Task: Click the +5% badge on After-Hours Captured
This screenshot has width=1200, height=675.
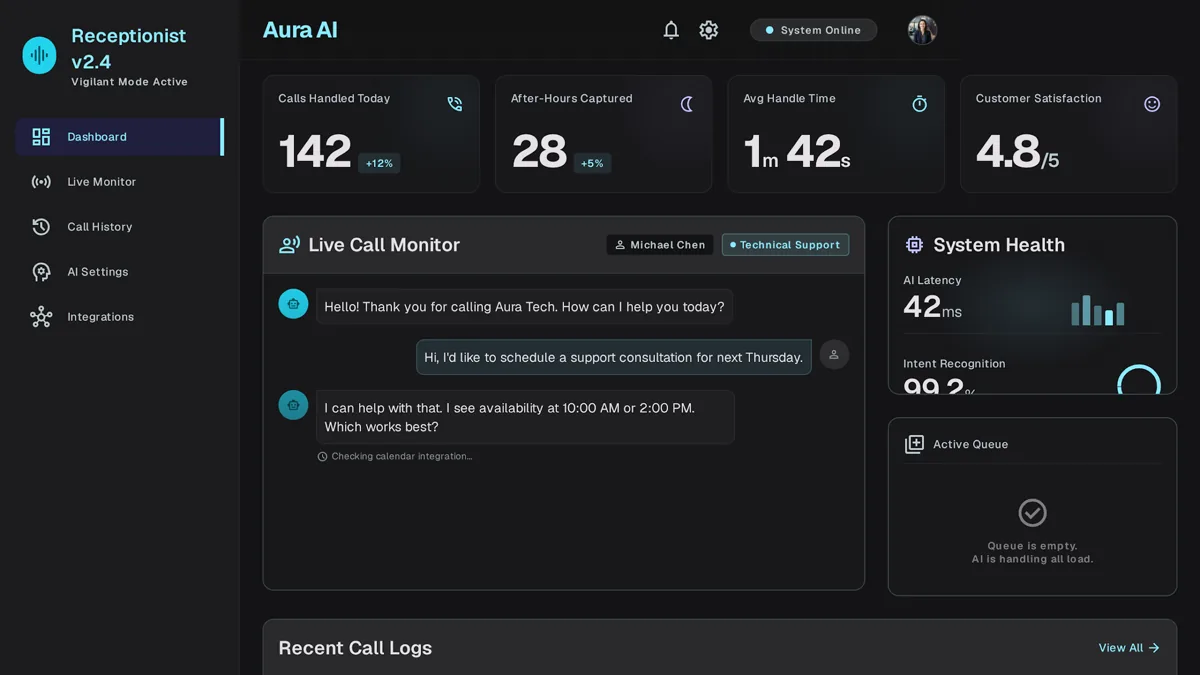Action: click(x=592, y=163)
